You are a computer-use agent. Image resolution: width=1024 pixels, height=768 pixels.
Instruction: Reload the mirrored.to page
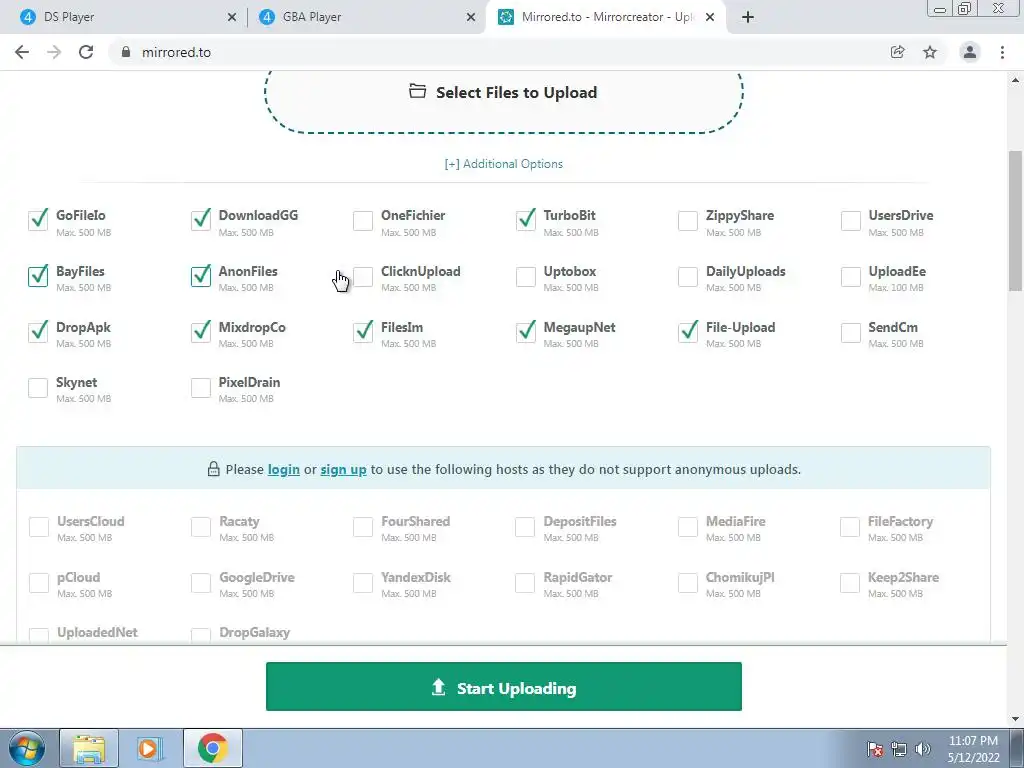(x=86, y=52)
